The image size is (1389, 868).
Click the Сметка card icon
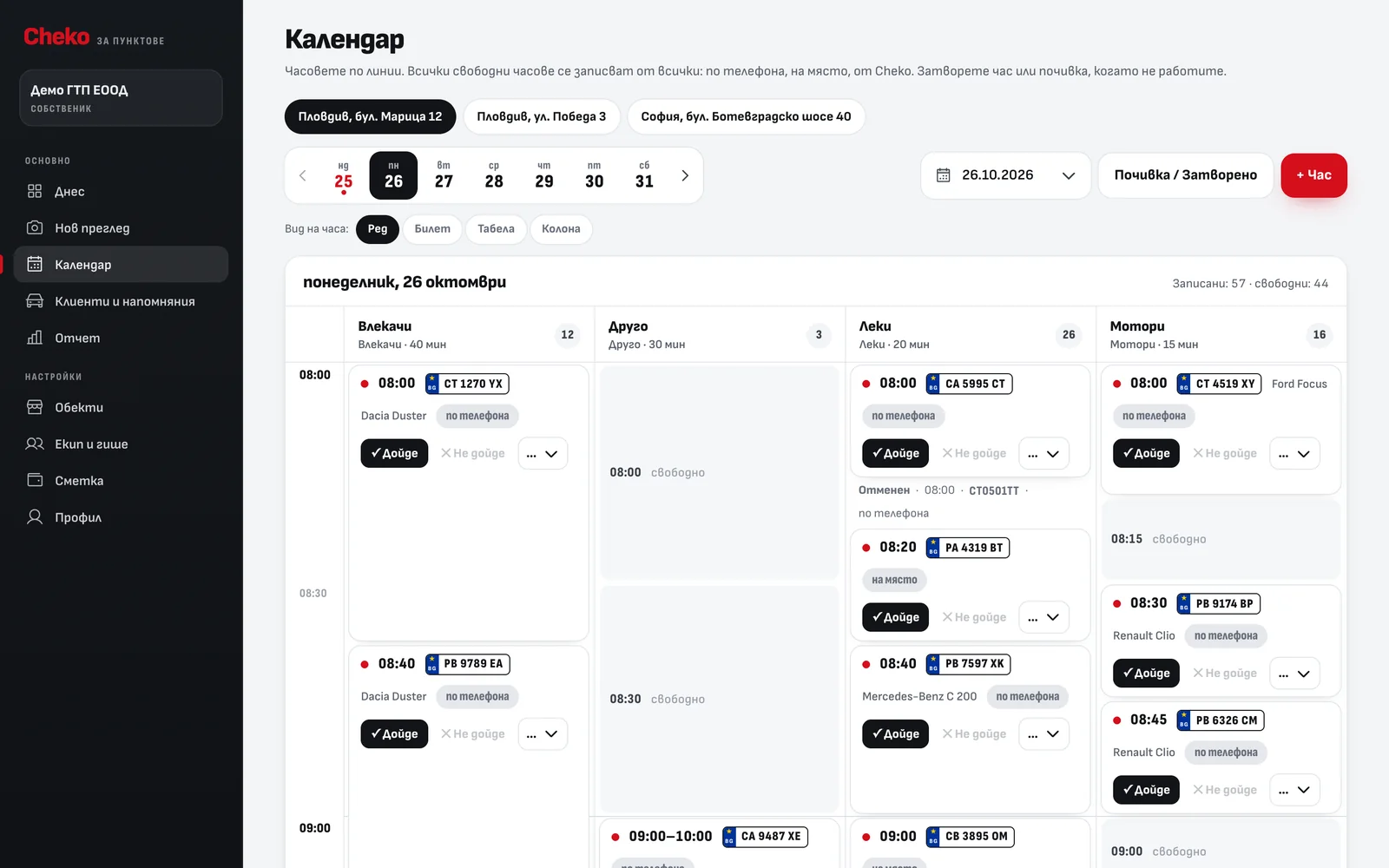(x=35, y=480)
